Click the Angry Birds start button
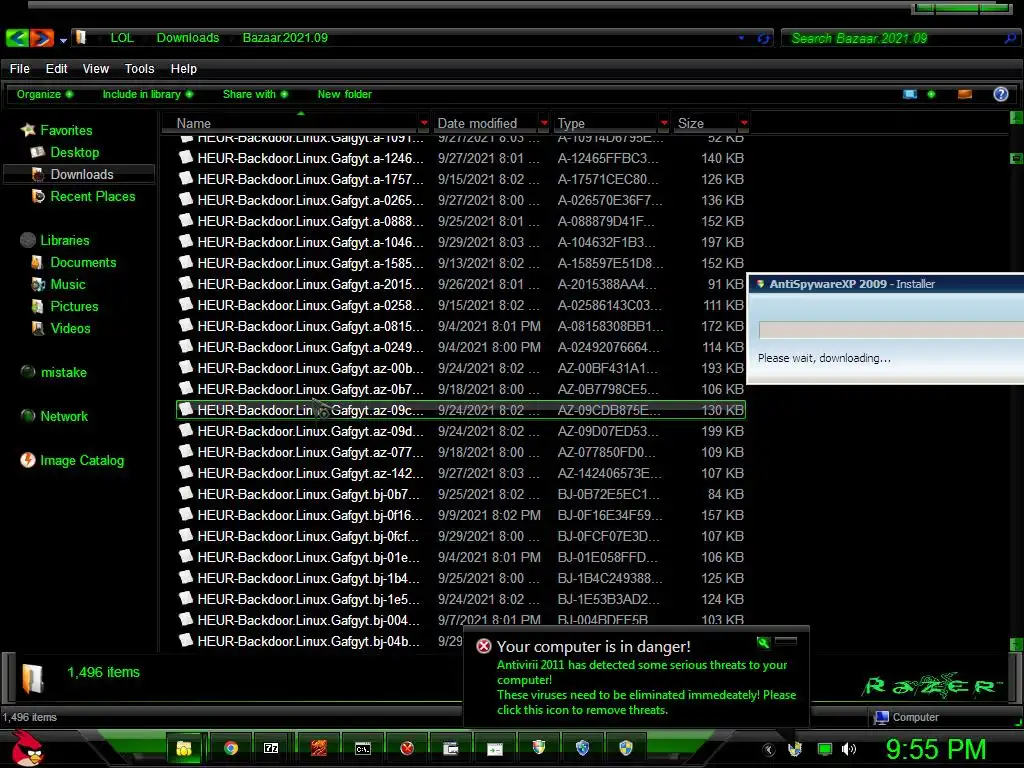Screen dimensions: 1024x768 pos(26,748)
